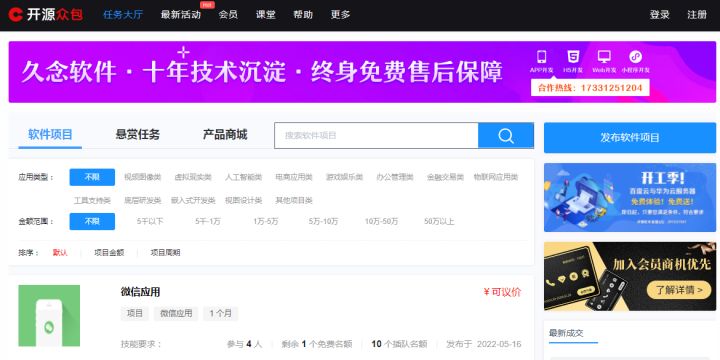The width and height of the screenshot is (720, 360).
Task: Filter by 嵌入式开发类 application type
Action: click(x=193, y=200)
